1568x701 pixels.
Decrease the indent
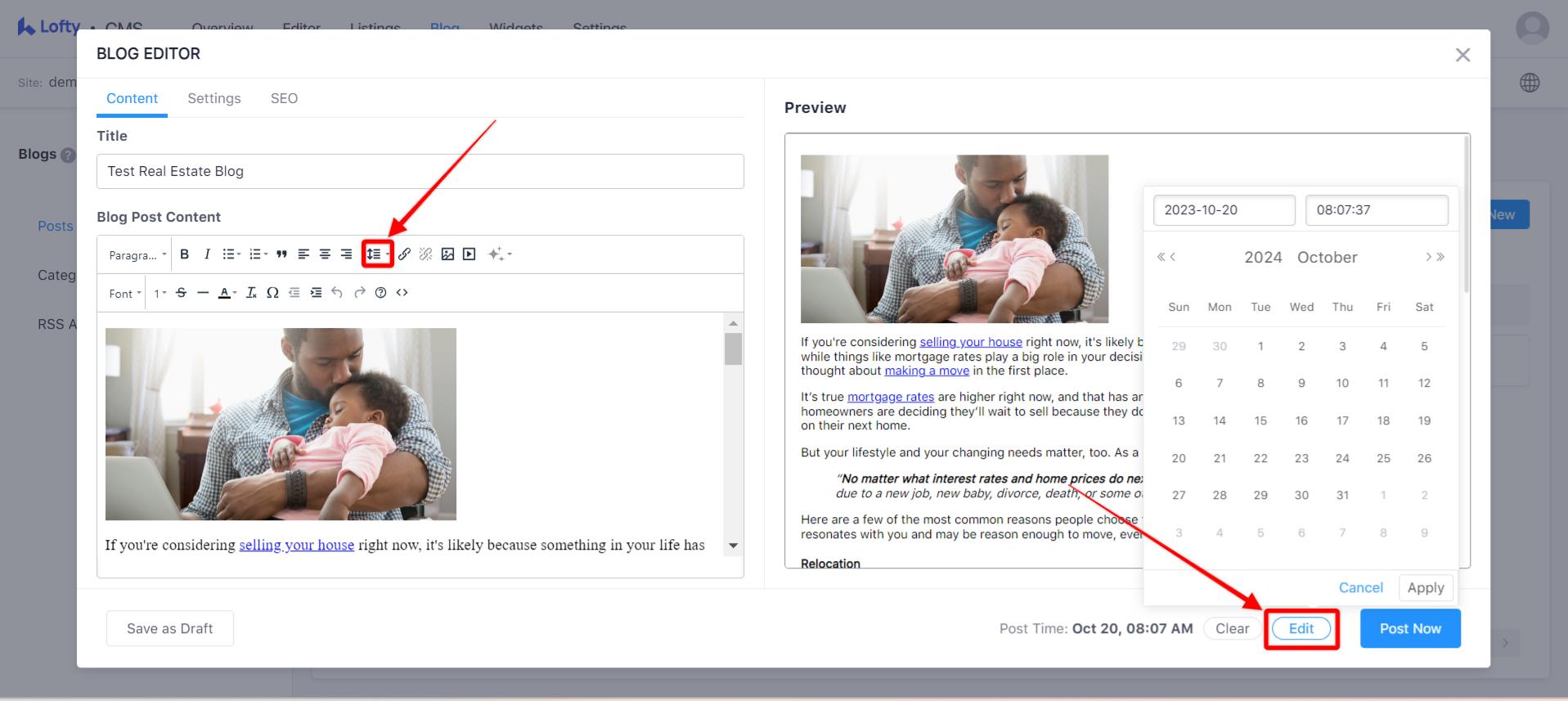(294, 293)
